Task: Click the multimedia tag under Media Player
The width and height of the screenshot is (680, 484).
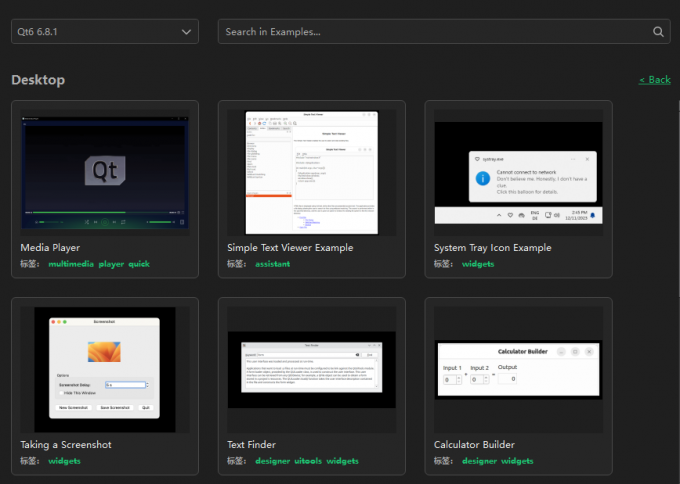Action: pos(71,264)
